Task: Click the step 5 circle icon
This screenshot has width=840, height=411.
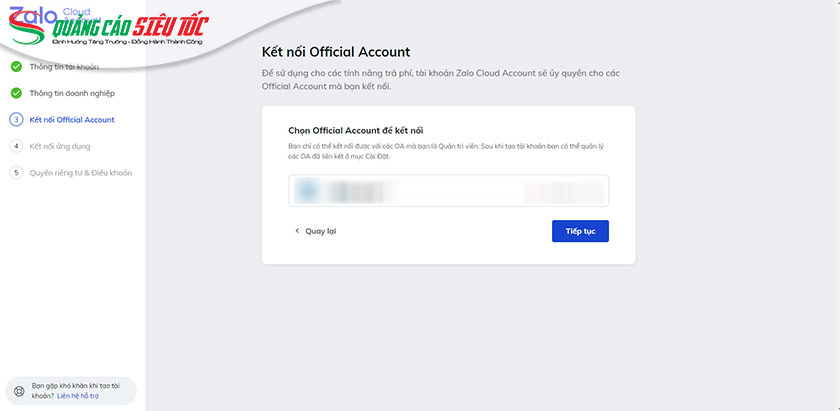Action: (x=16, y=172)
